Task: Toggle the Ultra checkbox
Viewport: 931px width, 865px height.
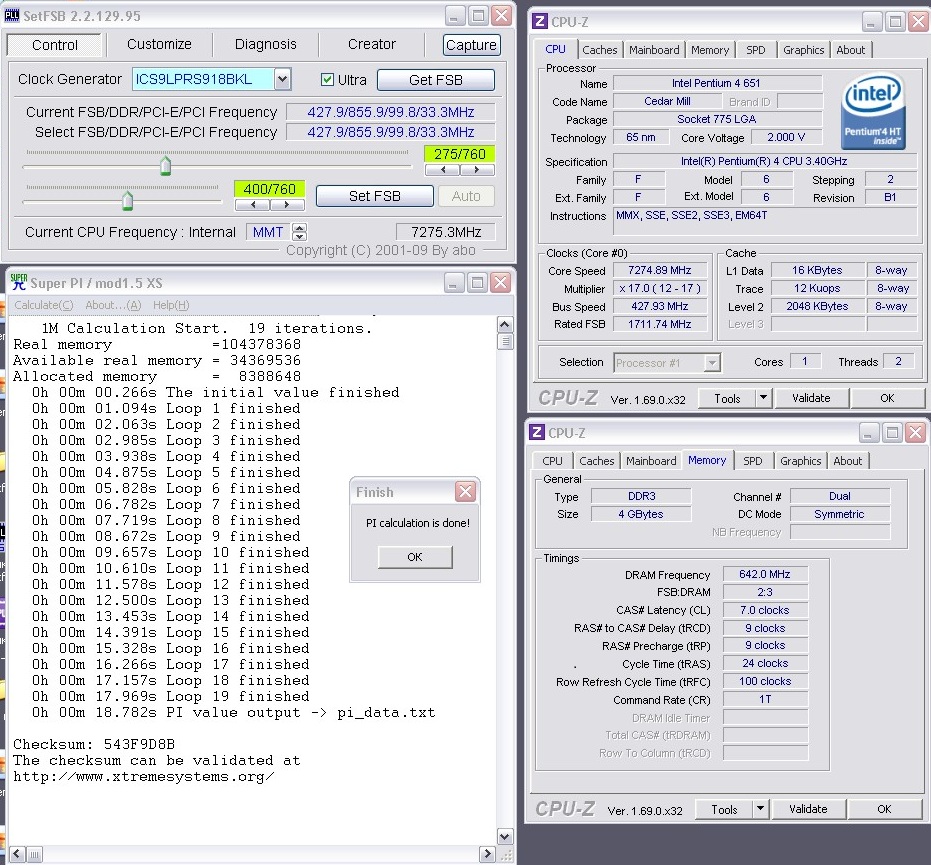Action: [327, 80]
